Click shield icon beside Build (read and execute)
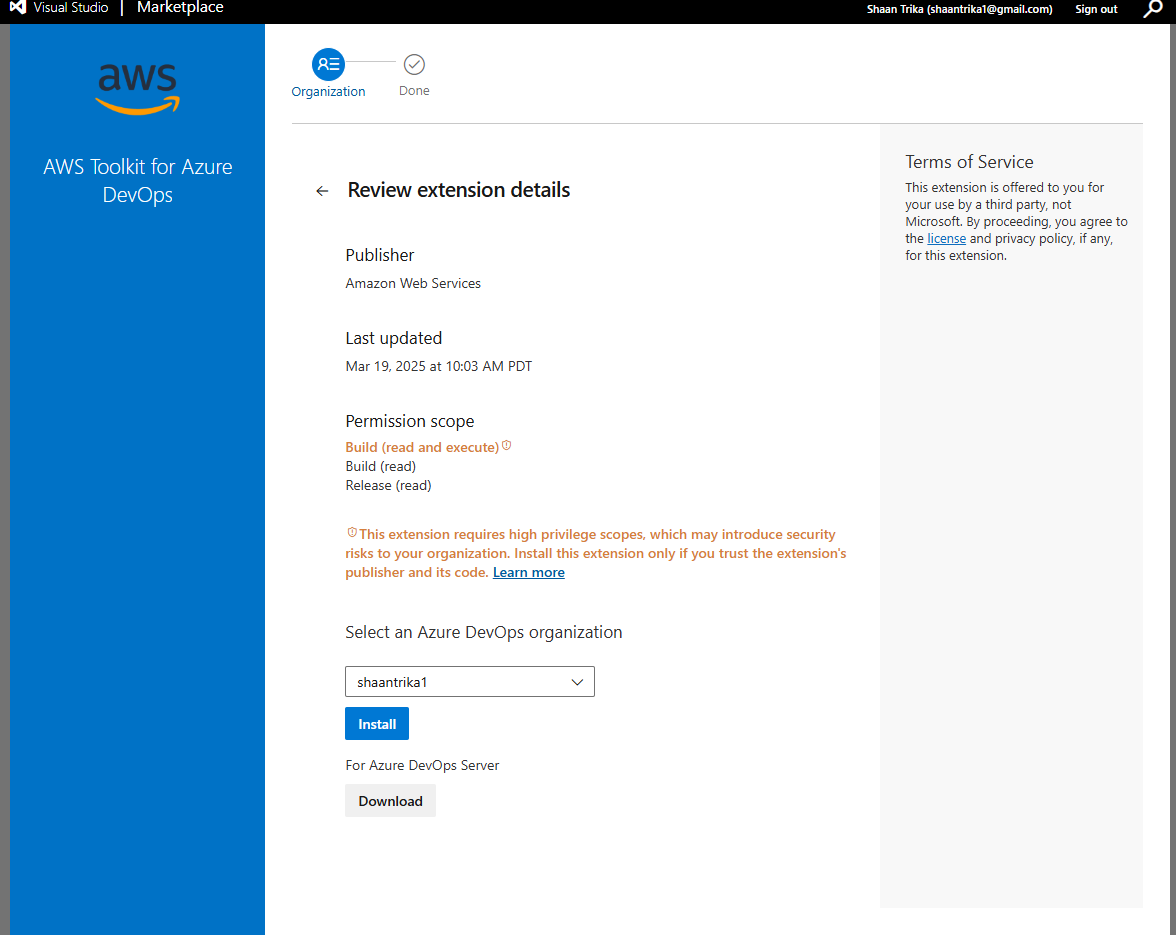Viewport: 1176px width, 935px height. (x=507, y=445)
